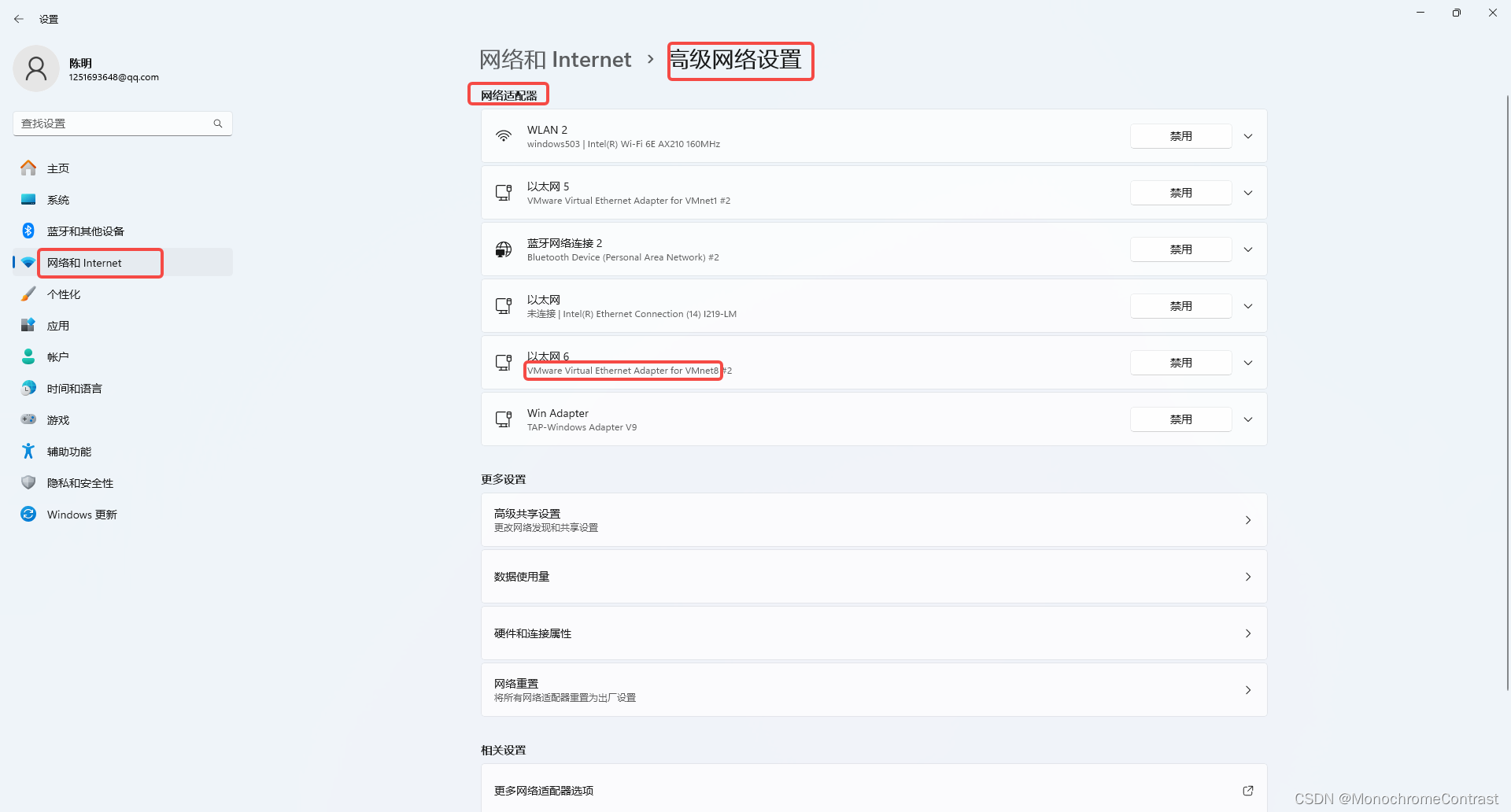
Task: Click external link icon for 更多网络适配器选项
Action: coord(1248,791)
